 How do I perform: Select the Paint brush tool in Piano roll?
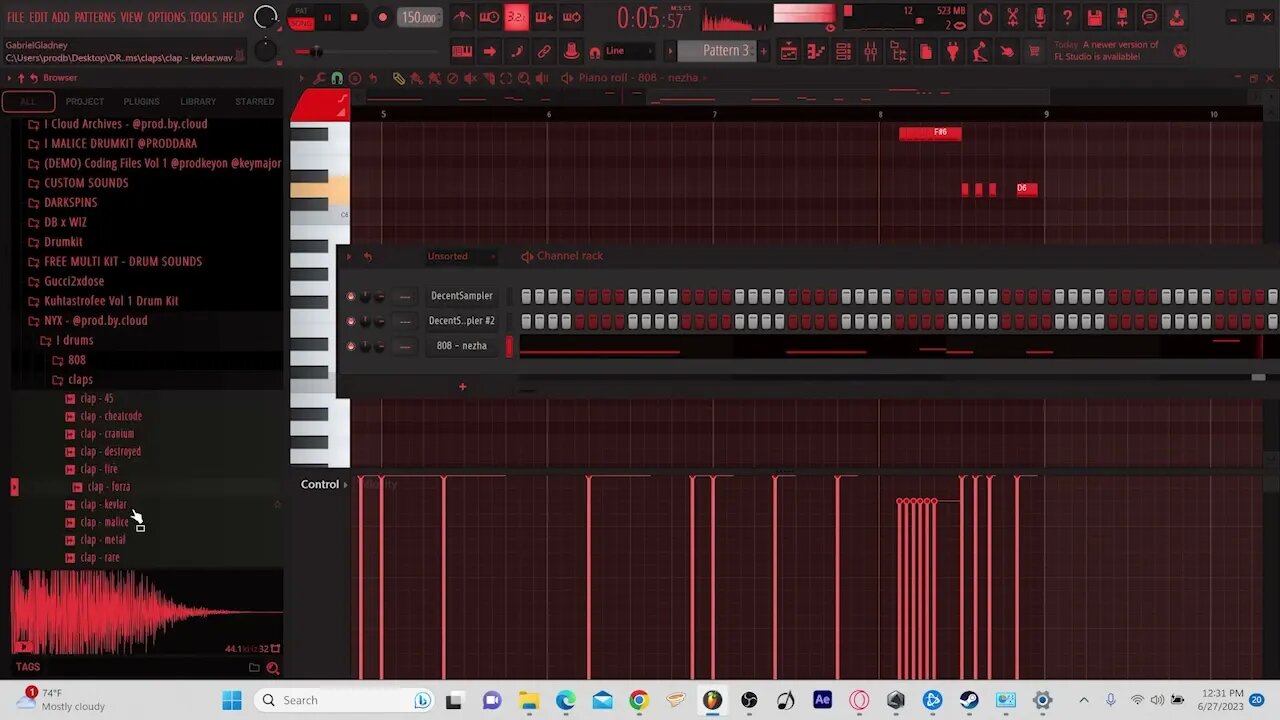click(416, 78)
